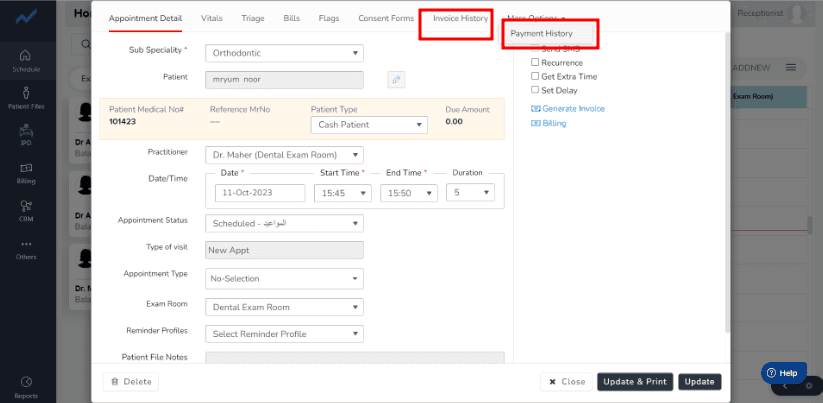Open the Schedule sidebar icon
This screenshot has width=823, height=403.
pos(26,56)
